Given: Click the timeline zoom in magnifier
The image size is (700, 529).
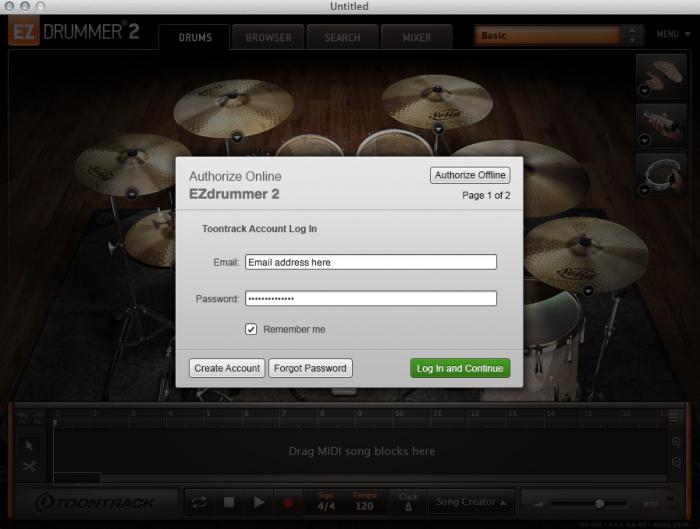Looking at the screenshot, I should (676, 443).
